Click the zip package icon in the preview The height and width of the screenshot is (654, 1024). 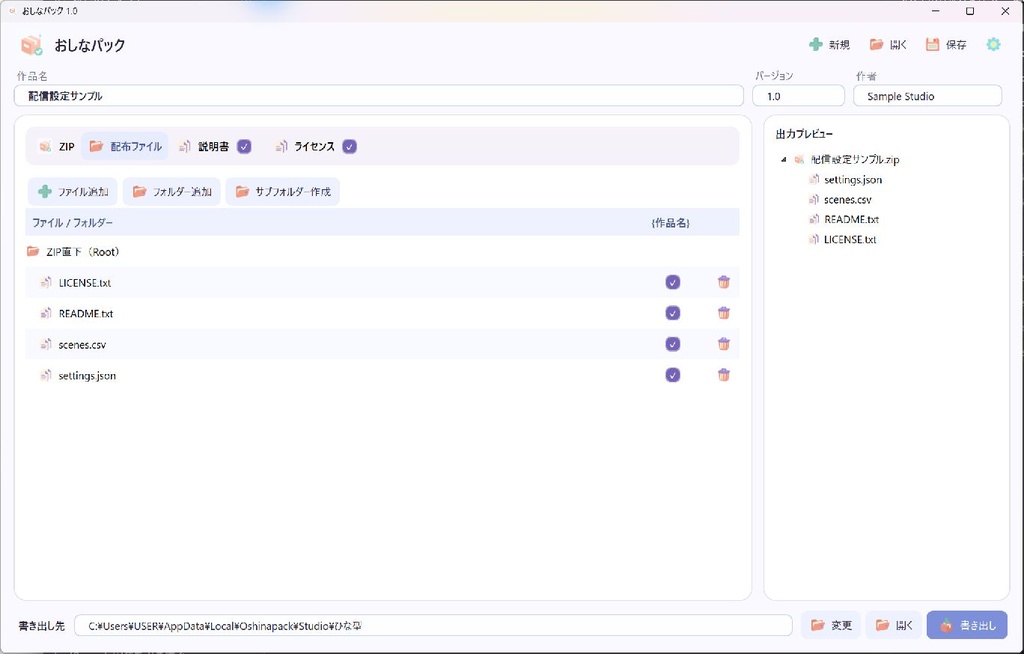tap(799, 159)
